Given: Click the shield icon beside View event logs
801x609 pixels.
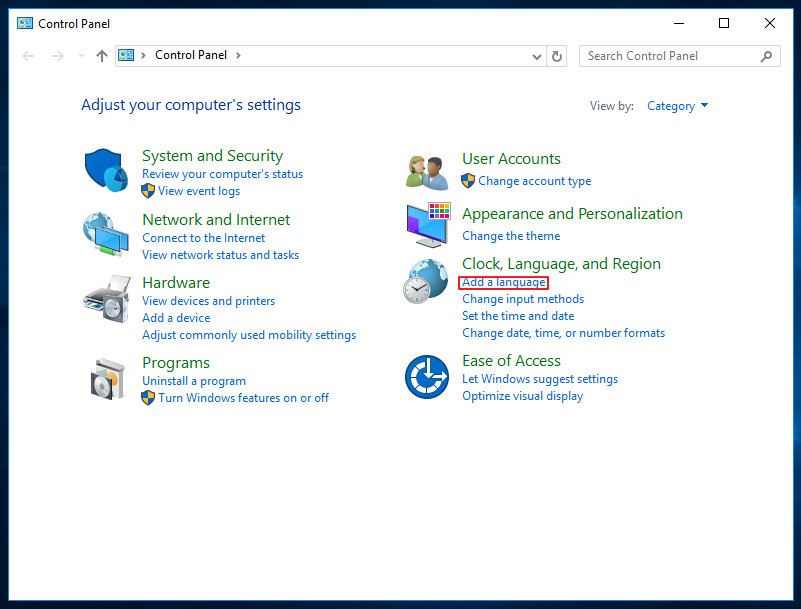Looking at the screenshot, I should tap(148, 191).
